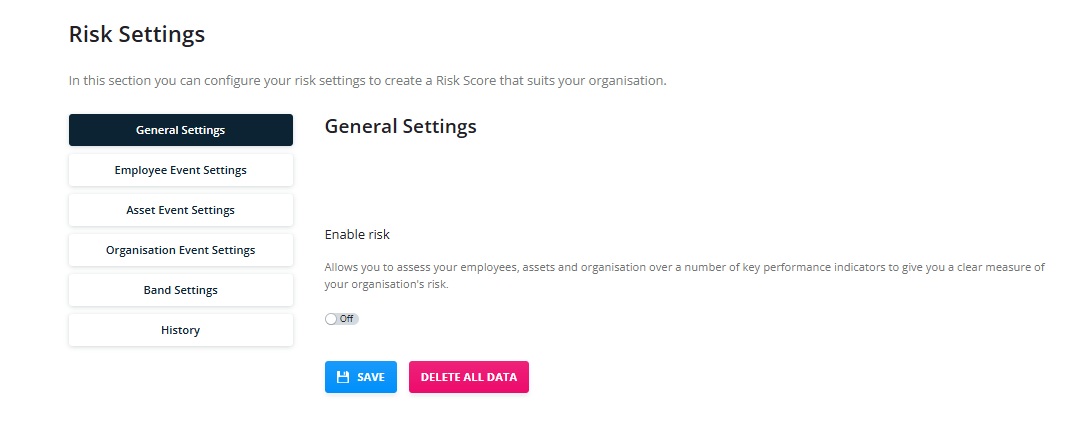Click the Off label on the risk toggle
The width and height of the screenshot is (1088, 426).
[x=346, y=319]
